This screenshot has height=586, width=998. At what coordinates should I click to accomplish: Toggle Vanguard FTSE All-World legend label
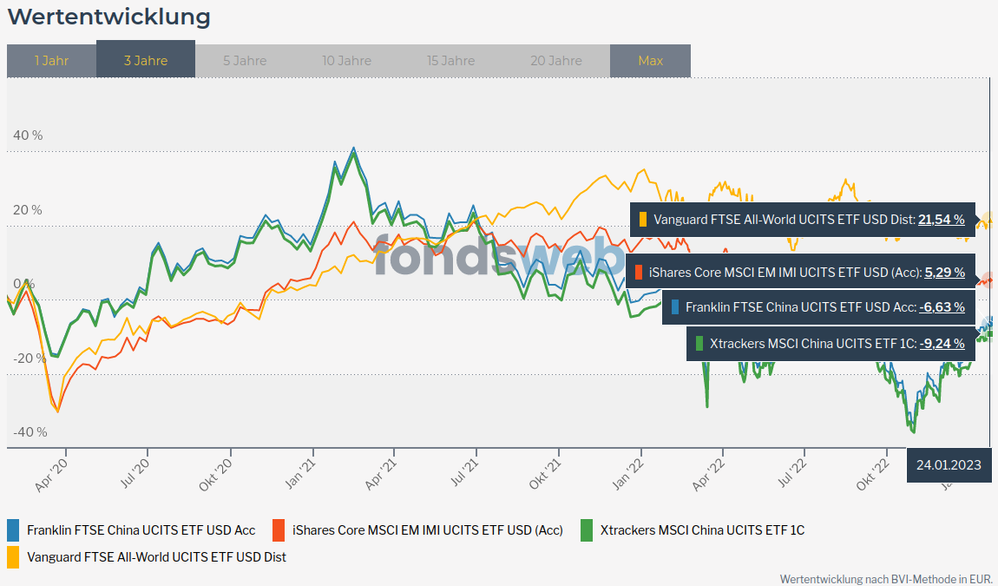pos(156,556)
